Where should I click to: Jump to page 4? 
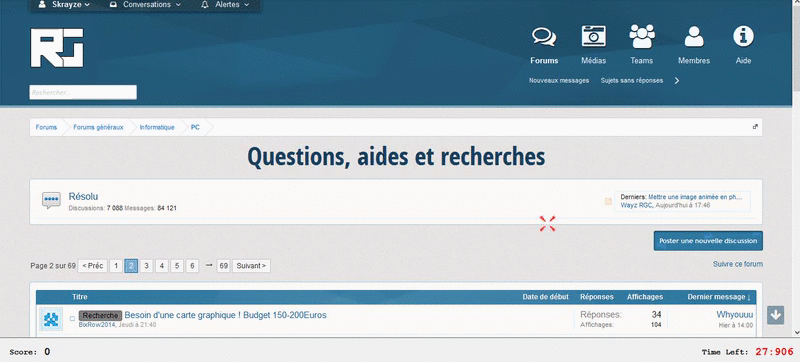click(x=162, y=266)
